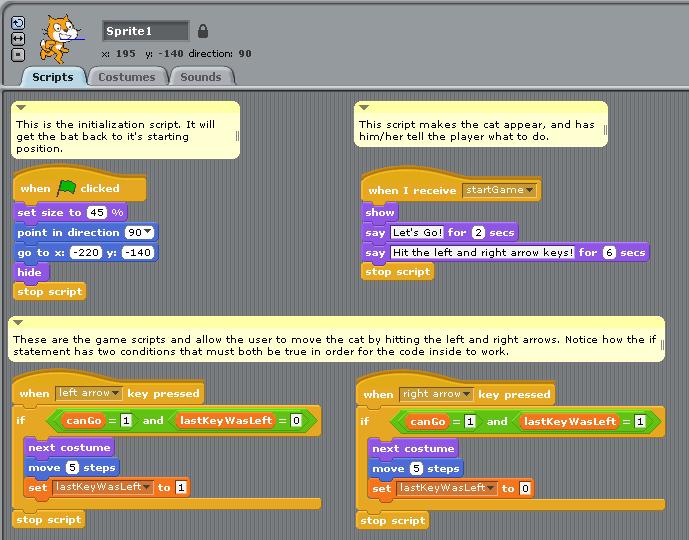689x540 pixels.
Task: Open the Sounds tab
Action: pyautogui.click(x=201, y=77)
